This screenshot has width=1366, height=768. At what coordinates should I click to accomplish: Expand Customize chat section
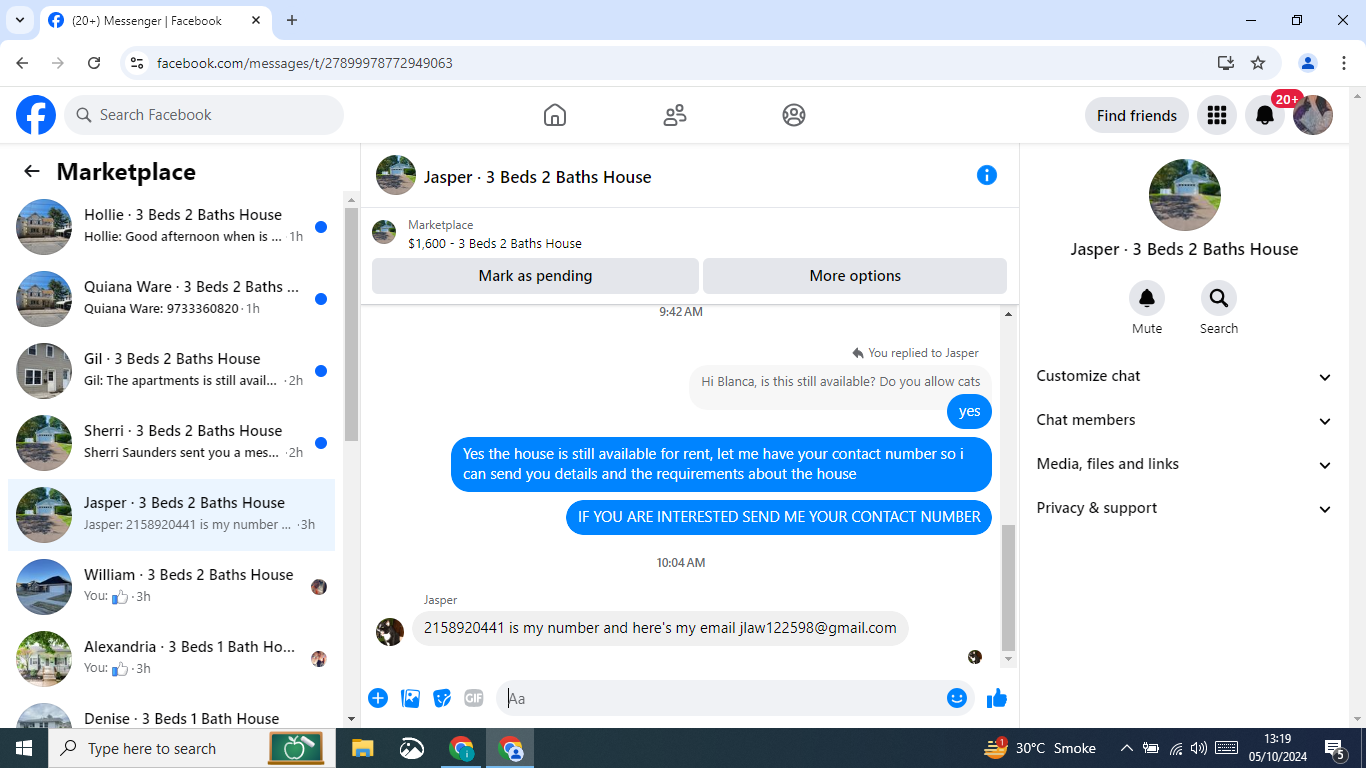(1185, 376)
